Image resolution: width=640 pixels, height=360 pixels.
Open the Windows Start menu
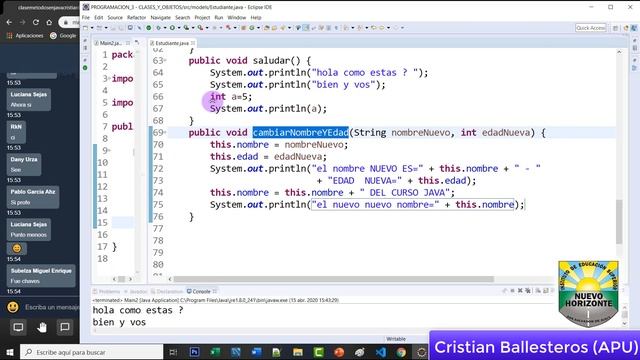pos(10,352)
